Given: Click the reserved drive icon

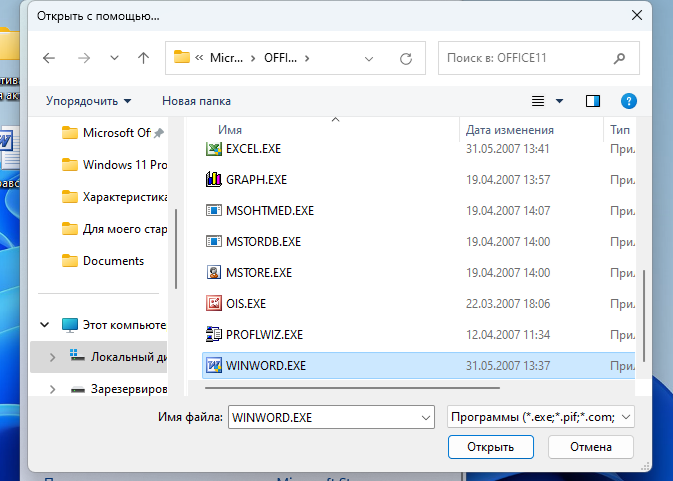Looking at the screenshot, I should [x=78, y=390].
